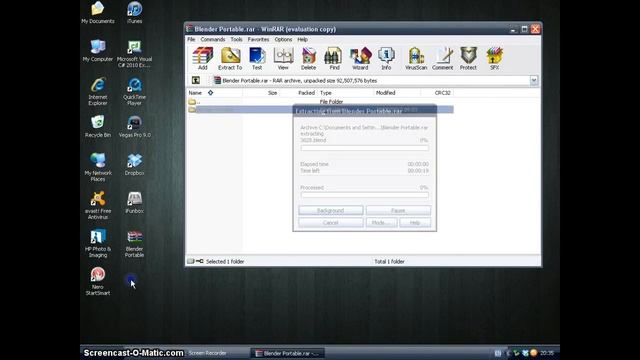This screenshot has height=360, width=640.
Task: Click Help button in extraction dialog
Action: [415, 223]
